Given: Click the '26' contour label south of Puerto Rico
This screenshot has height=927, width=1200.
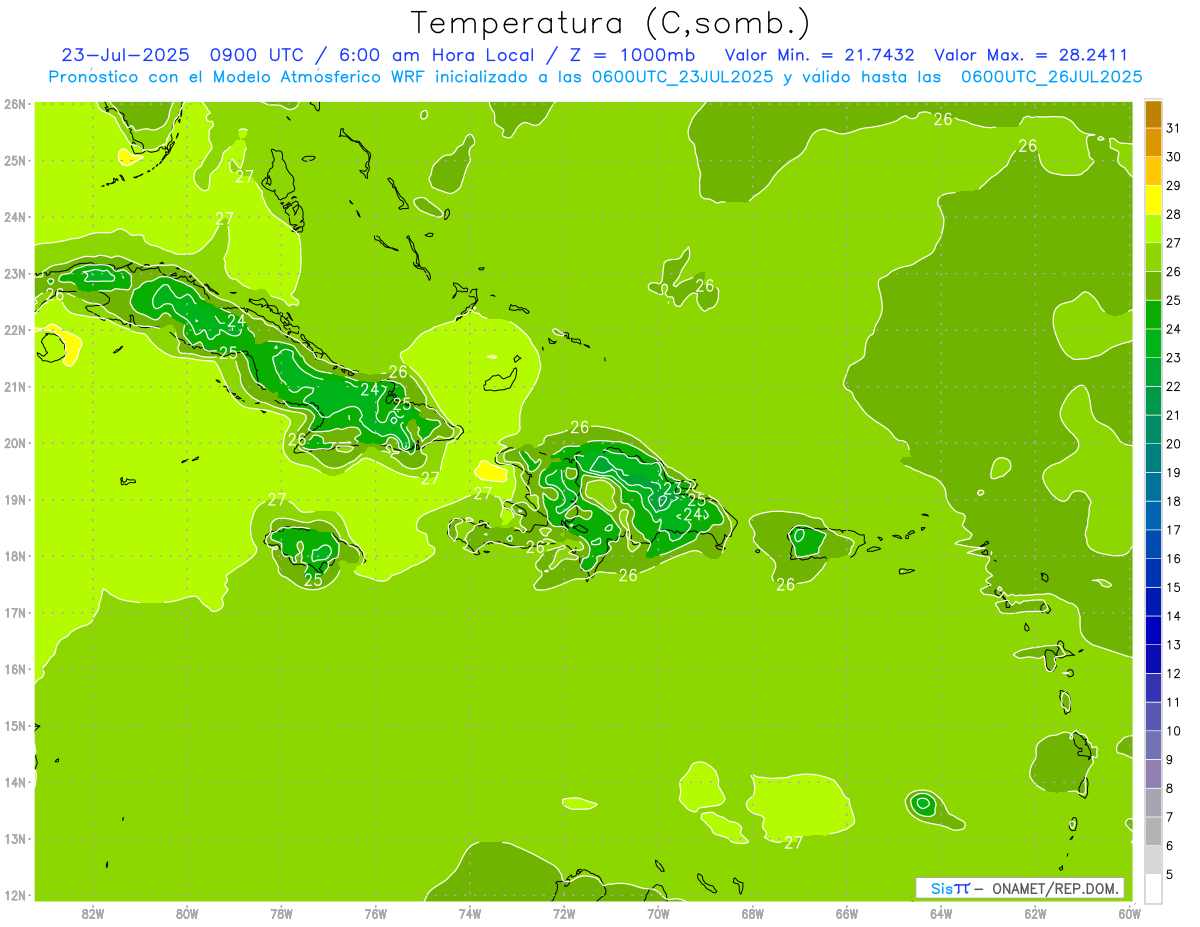Looking at the screenshot, I should pyautogui.click(x=785, y=584).
